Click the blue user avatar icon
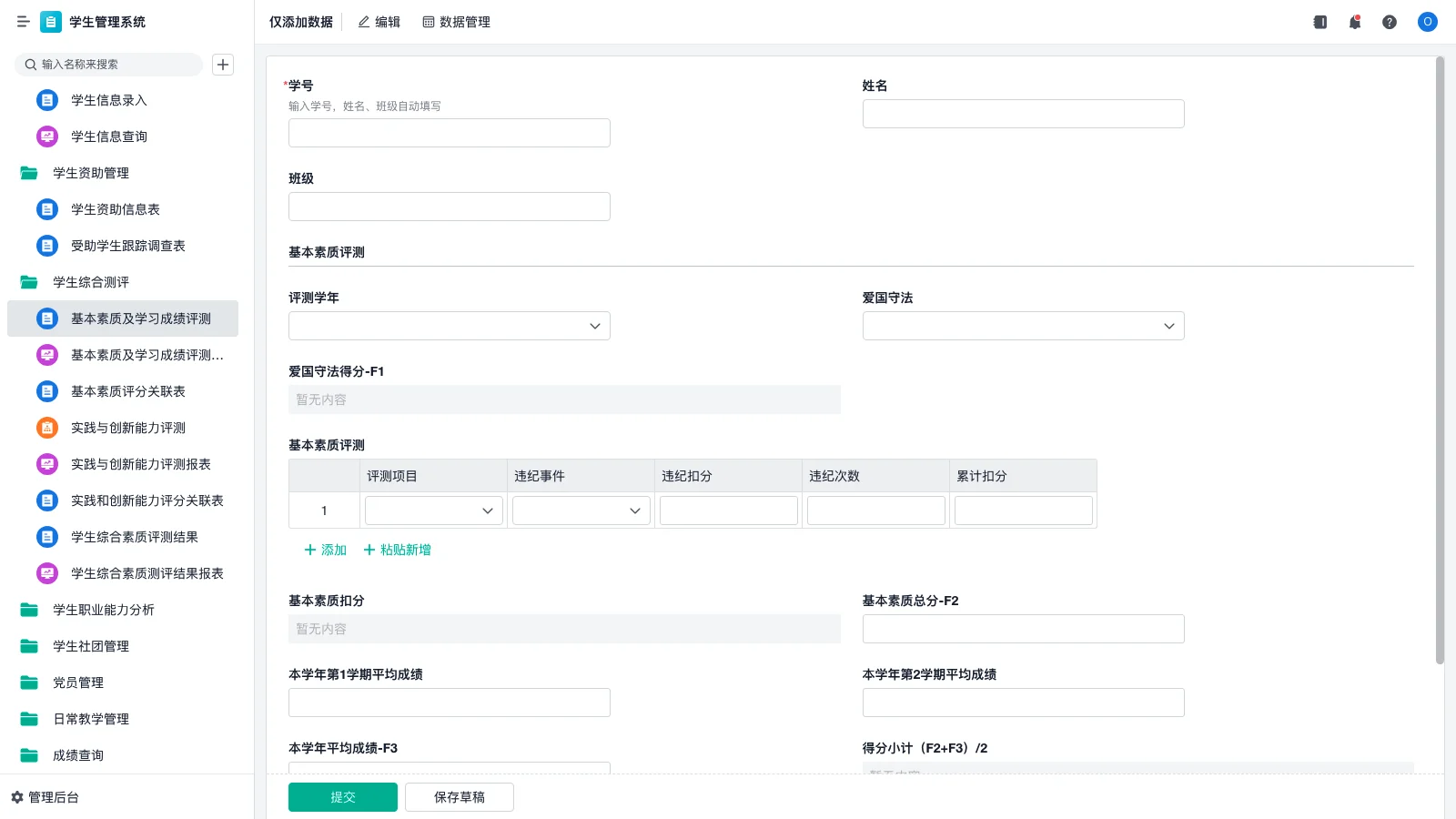The width and height of the screenshot is (1456, 819). point(1426,22)
